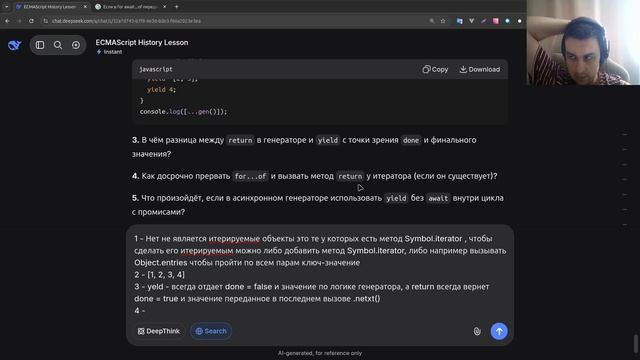Start a new chat with plus icon
This screenshot has height=360, width=640.
click(76, 45)
